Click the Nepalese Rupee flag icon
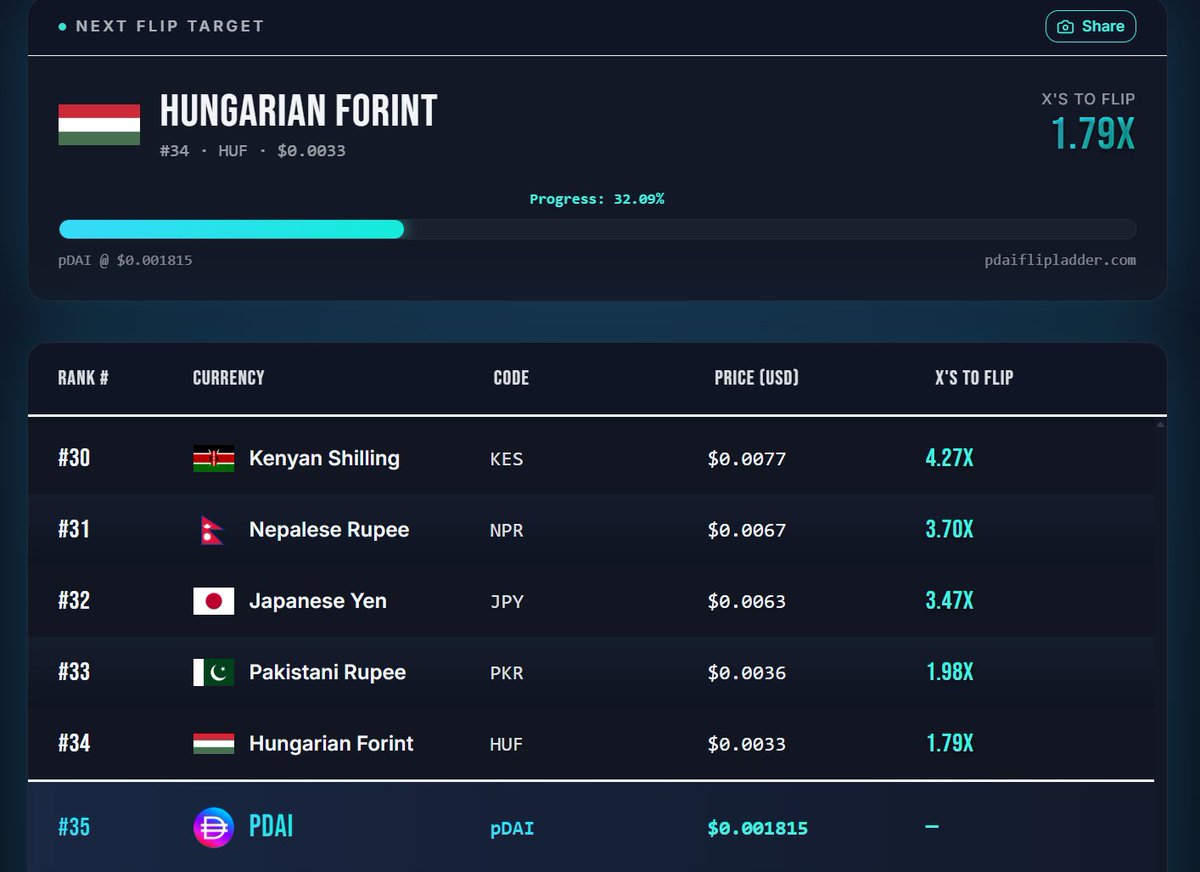Viewport: 1200px width, 872px height. pos(214,530)
